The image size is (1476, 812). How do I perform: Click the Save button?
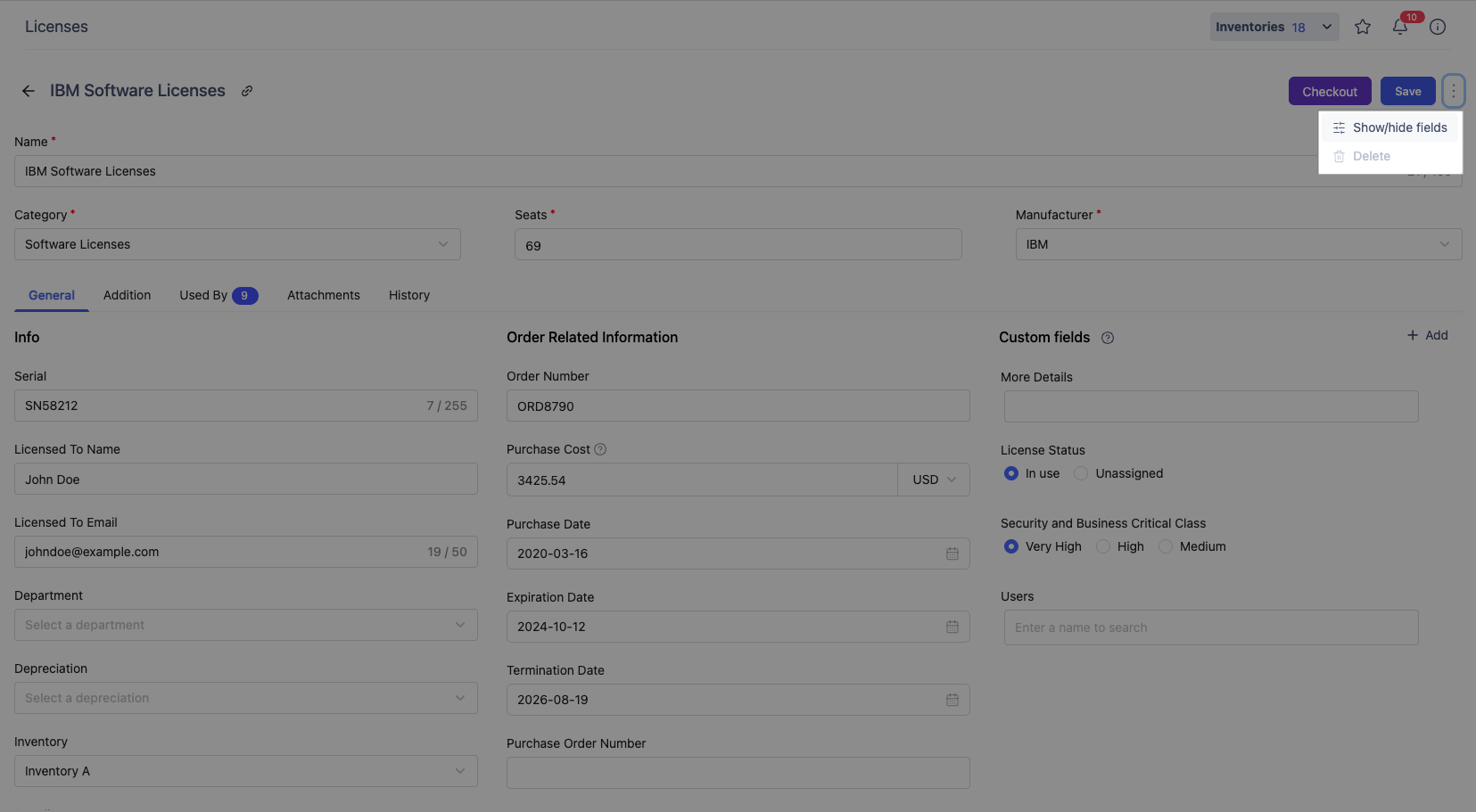click(1407, 91)
